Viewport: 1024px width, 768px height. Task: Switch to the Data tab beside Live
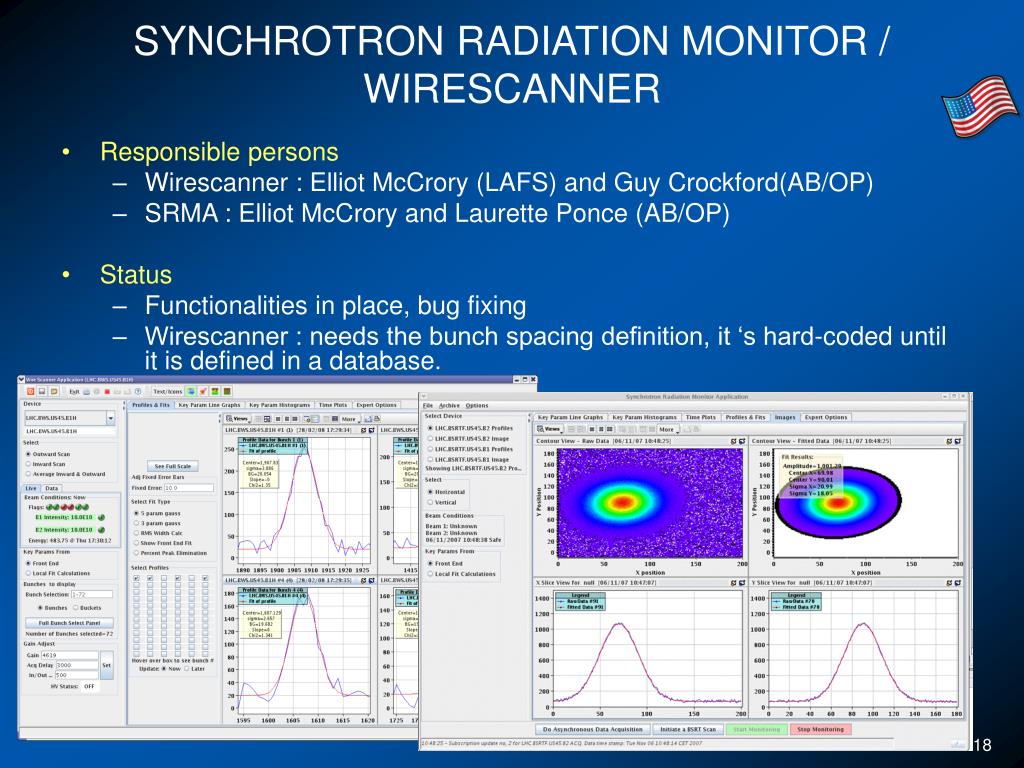tap(52, 488)
